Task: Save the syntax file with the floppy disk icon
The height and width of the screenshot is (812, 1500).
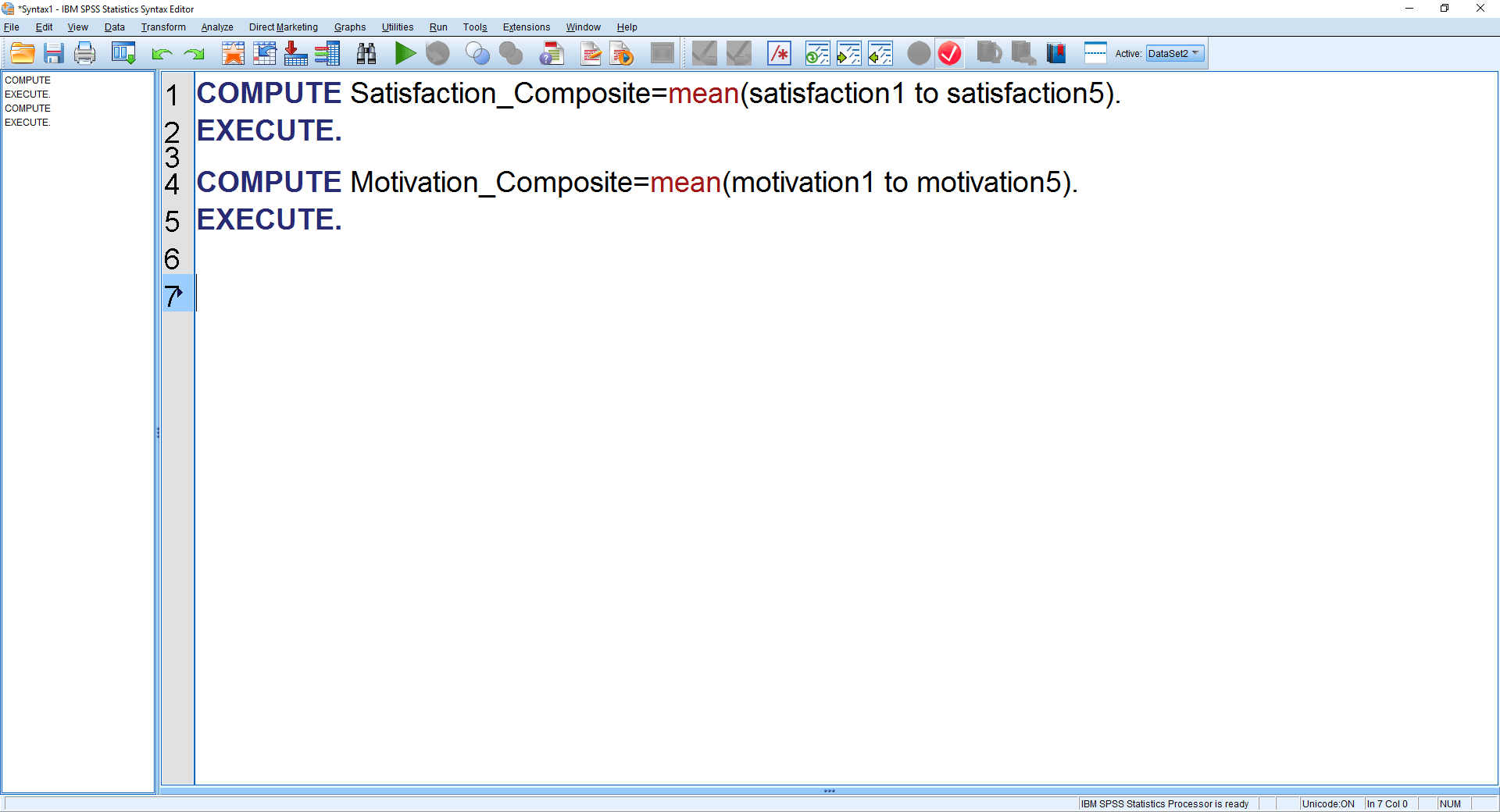Action: pyautogui.click(x=54, y=53)
